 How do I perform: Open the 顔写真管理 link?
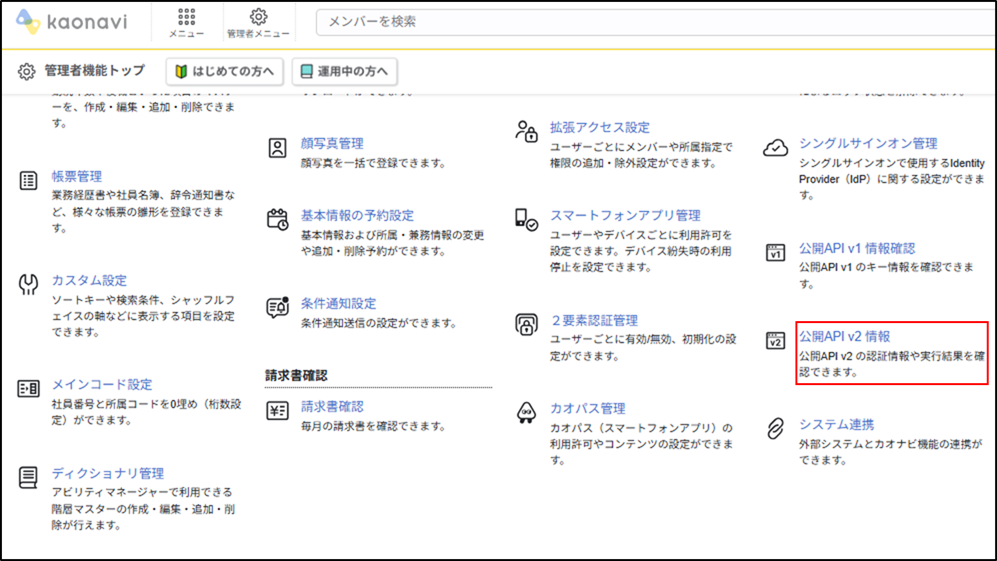pos(332,144)
